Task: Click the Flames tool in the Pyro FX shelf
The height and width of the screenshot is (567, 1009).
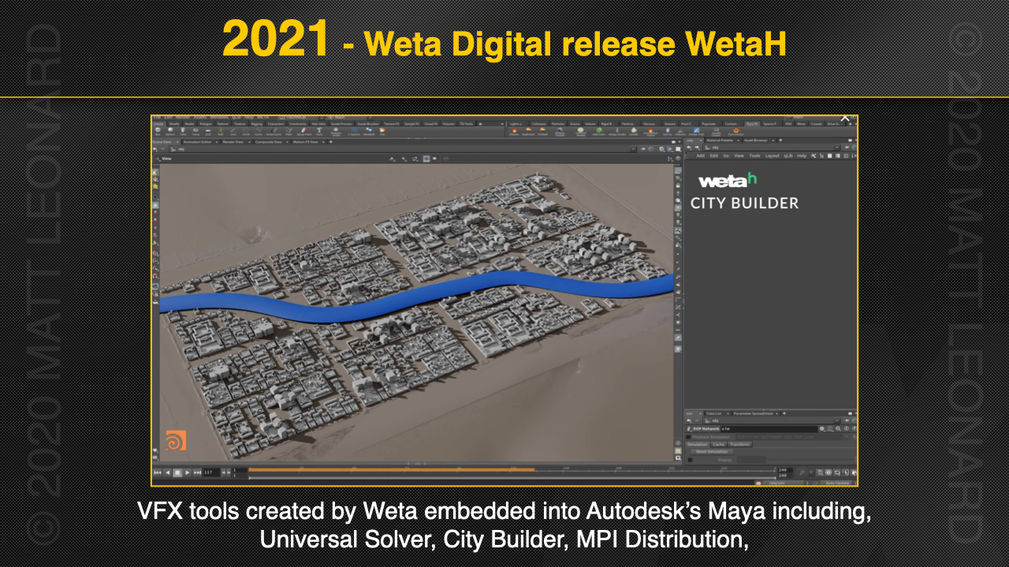Action: pyautogui.click(x=514, y=131)
